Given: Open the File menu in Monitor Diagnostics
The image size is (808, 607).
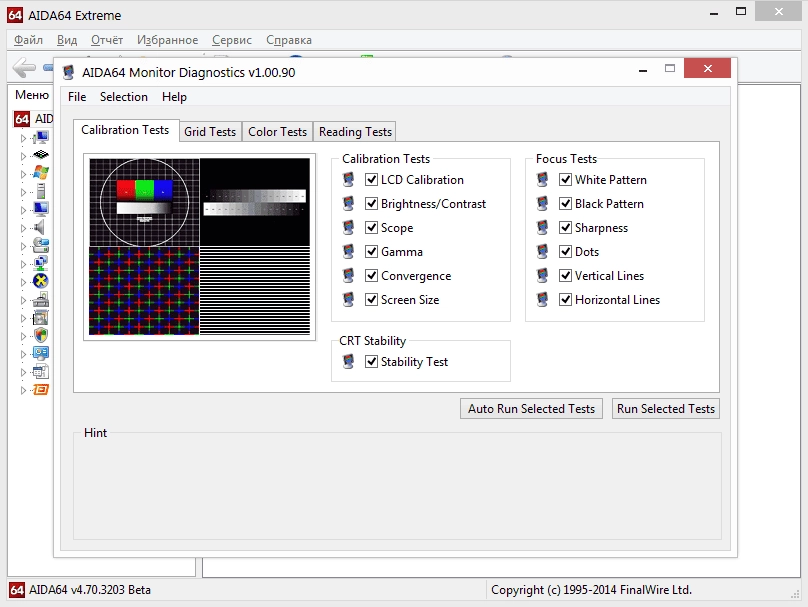Looking at the screenshot, I should 77,97.
